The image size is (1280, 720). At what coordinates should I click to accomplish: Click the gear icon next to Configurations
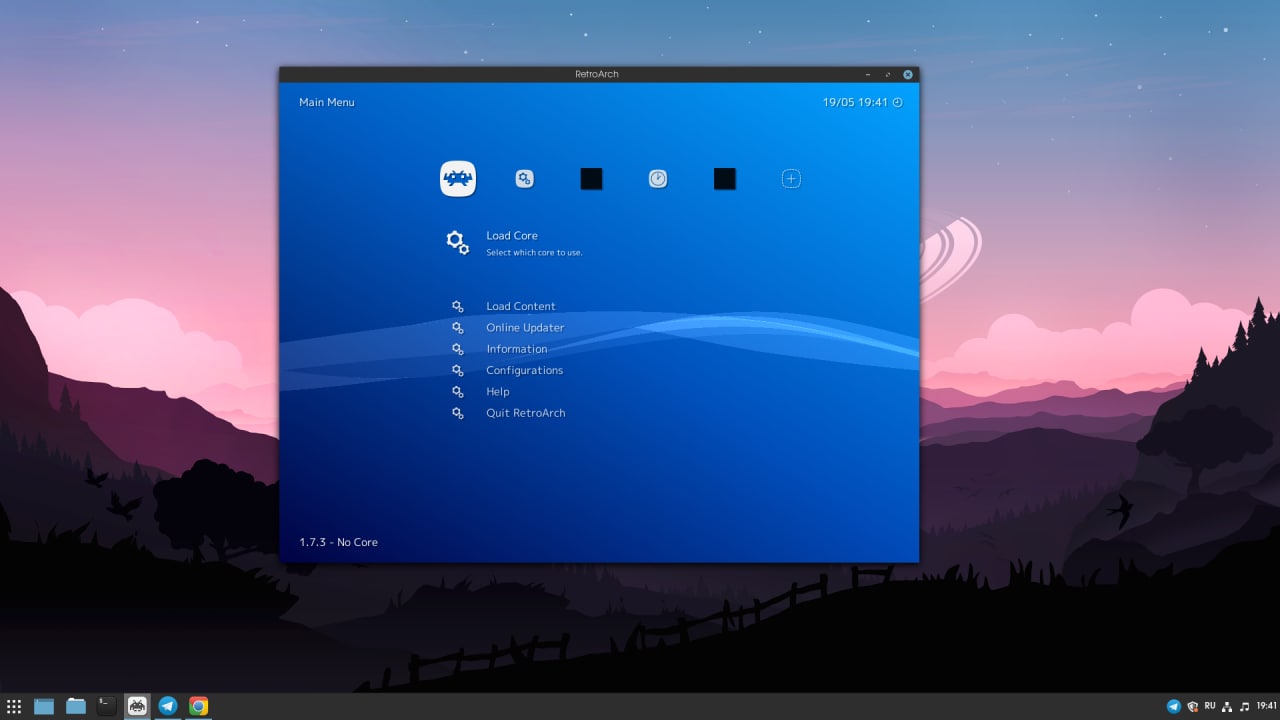(x=458, y=371)
